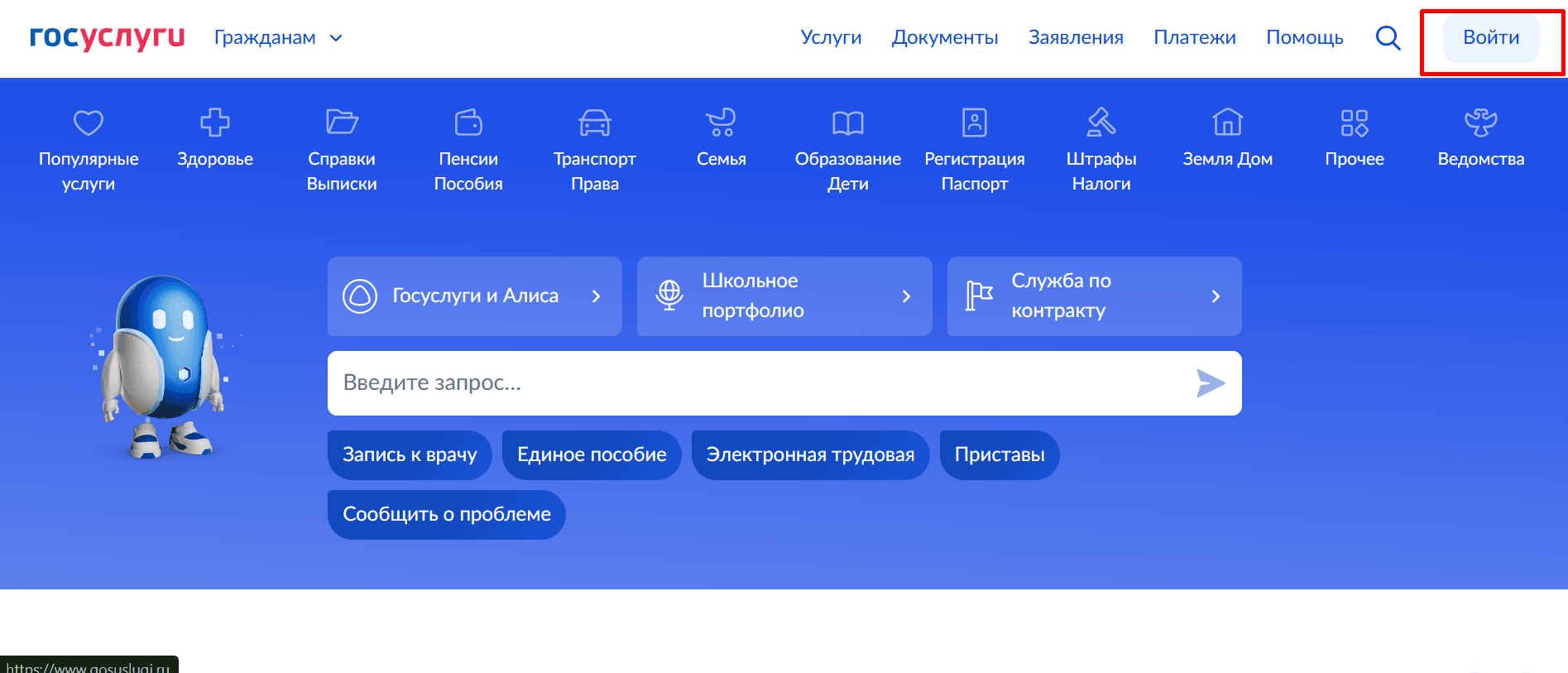1568x673 pixels.
Task: Open Транспорт Права car icon
Action: pos(595,123)
